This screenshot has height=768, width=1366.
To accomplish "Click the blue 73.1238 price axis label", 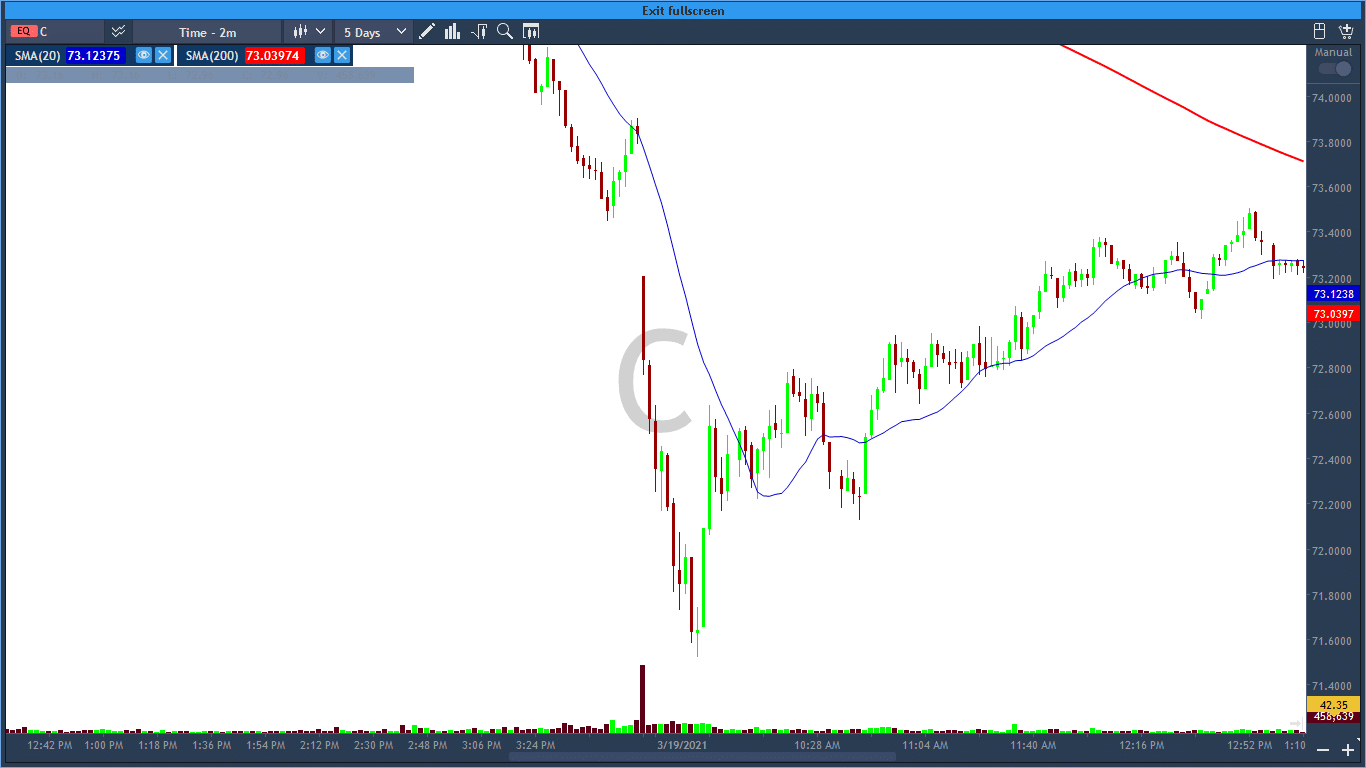I will click(x=1333, y=294).
